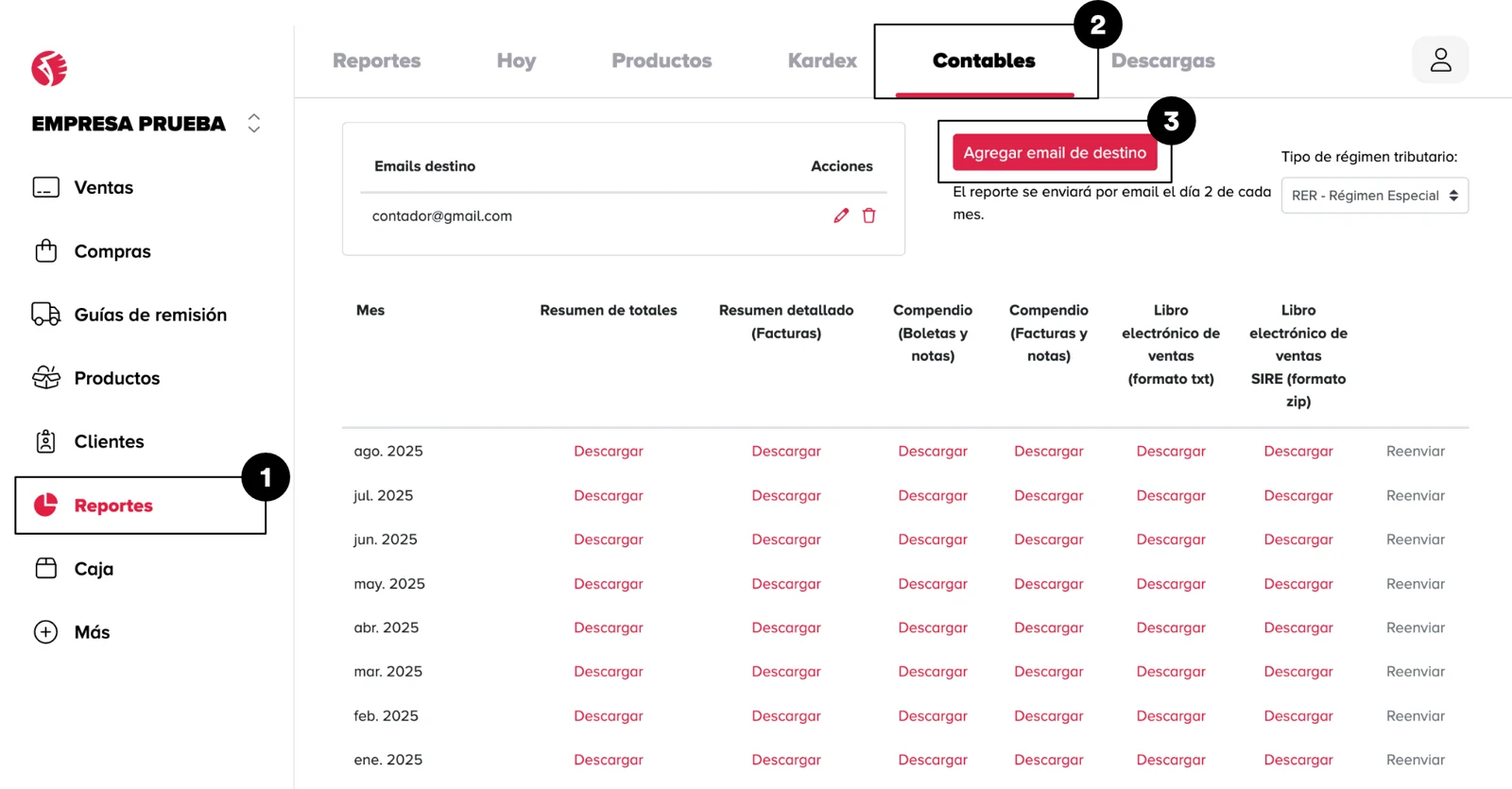
Task: Select the Productos box icon in sidebar
Action: (x=46, y=378)
